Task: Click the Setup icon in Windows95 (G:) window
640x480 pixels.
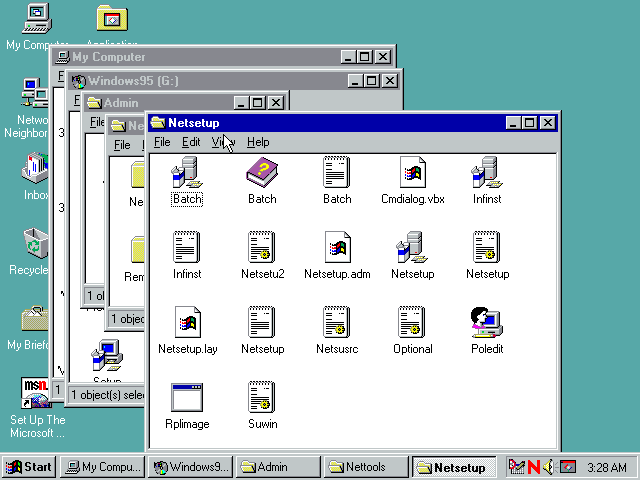Action: point(107,355)
